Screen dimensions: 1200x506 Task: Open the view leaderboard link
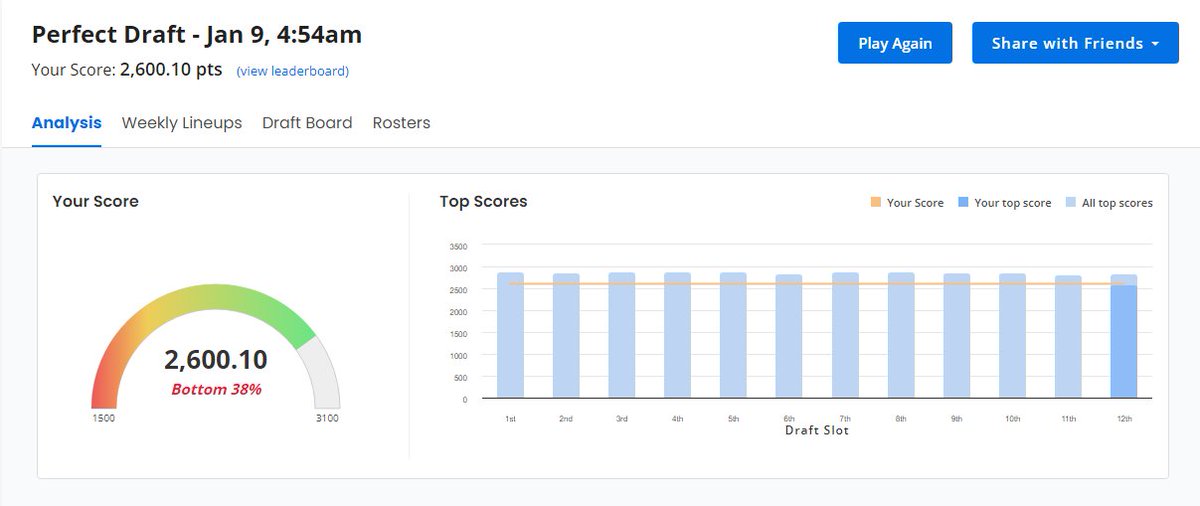(x=292, y=71)
